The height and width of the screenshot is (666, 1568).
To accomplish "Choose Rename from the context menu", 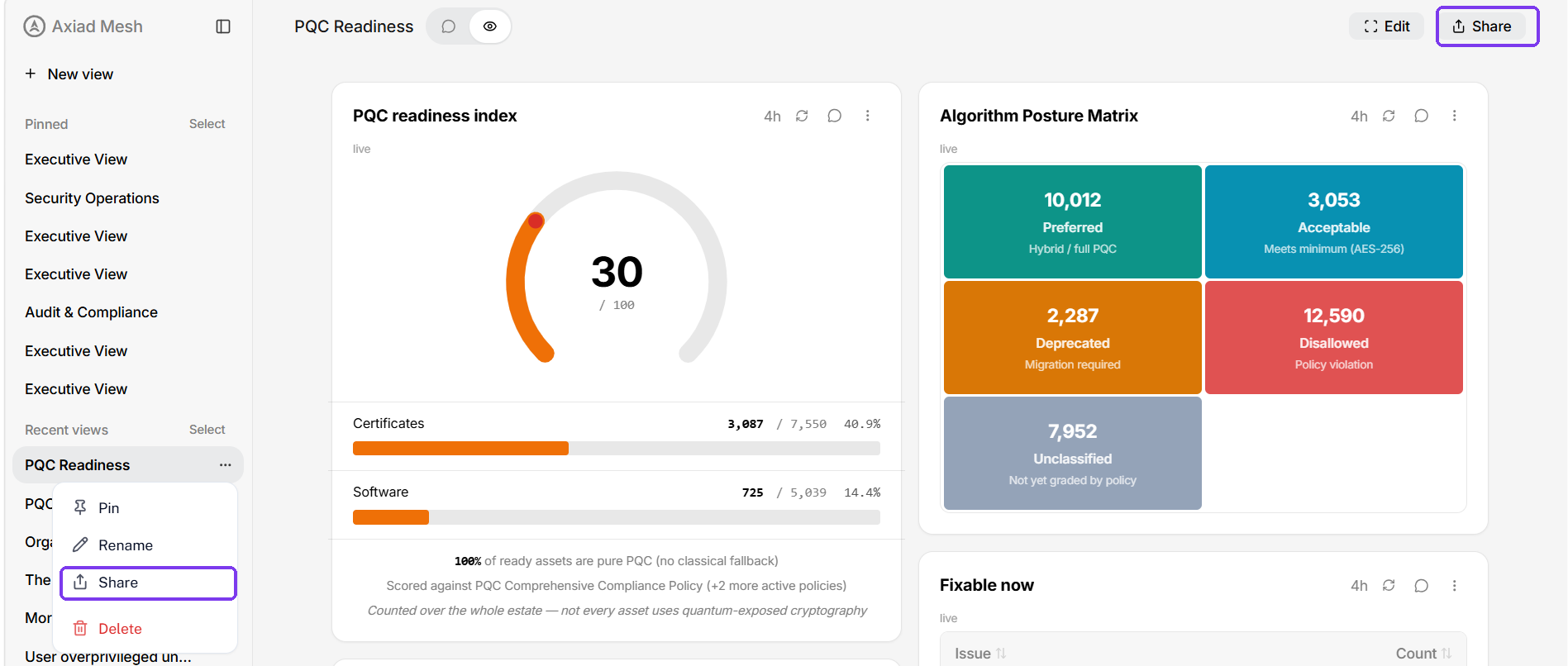I will [145, 545].
